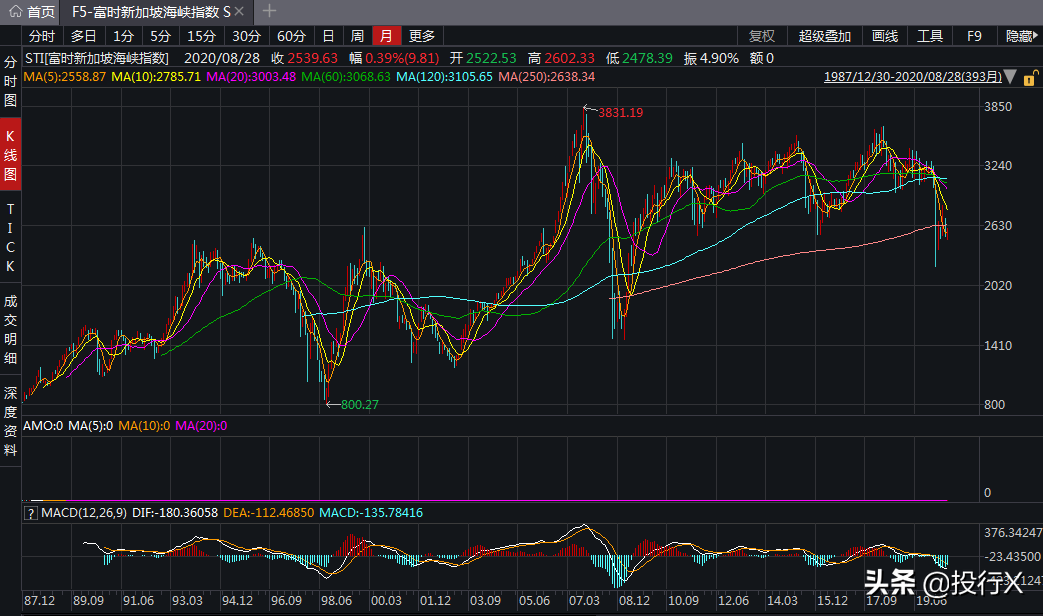Click the home icon beside 首页
Image resolution: width=1043 pixels, height=616 pixels.
(x=15, y=11)
